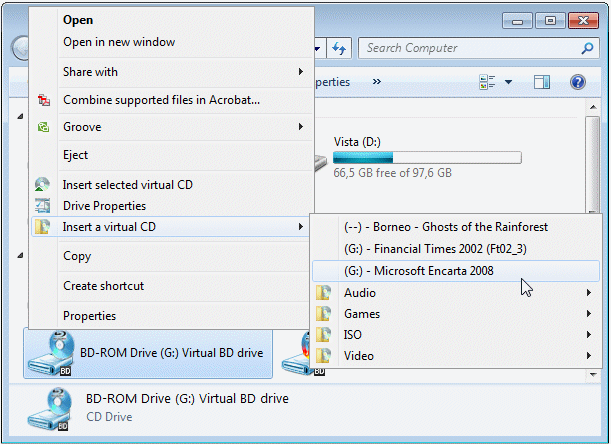The height and width of the screenshot is (444, 611).
Task: Click the Vista (D:) capacity bar
Action: pyautogui.click(x=426, y=157)
